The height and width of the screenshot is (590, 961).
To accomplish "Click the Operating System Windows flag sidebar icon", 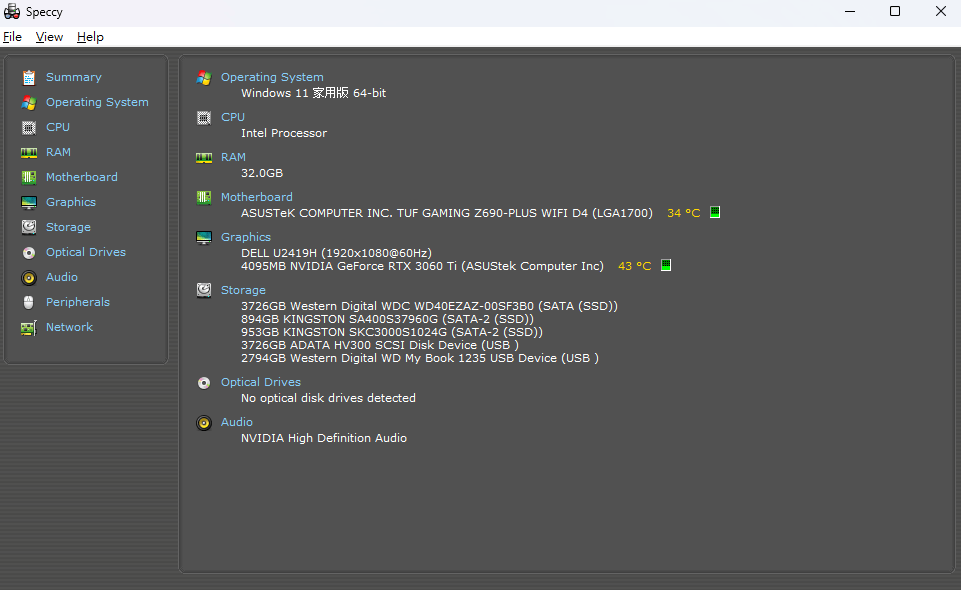I will pyautogui.click(x=29, y=102).
